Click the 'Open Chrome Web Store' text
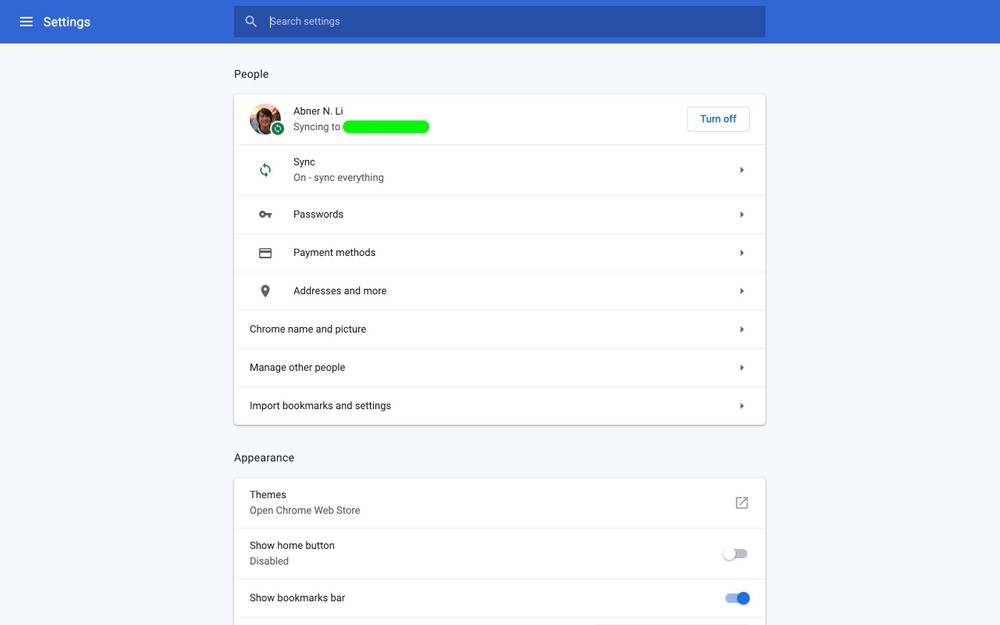 point(305,511)
